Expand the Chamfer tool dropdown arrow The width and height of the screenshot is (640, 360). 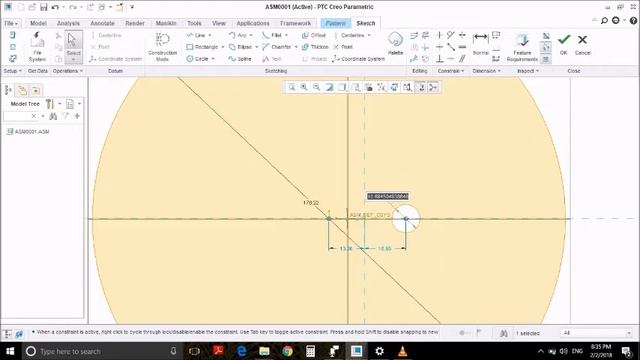pyautogui.click(x=296, y=47)
